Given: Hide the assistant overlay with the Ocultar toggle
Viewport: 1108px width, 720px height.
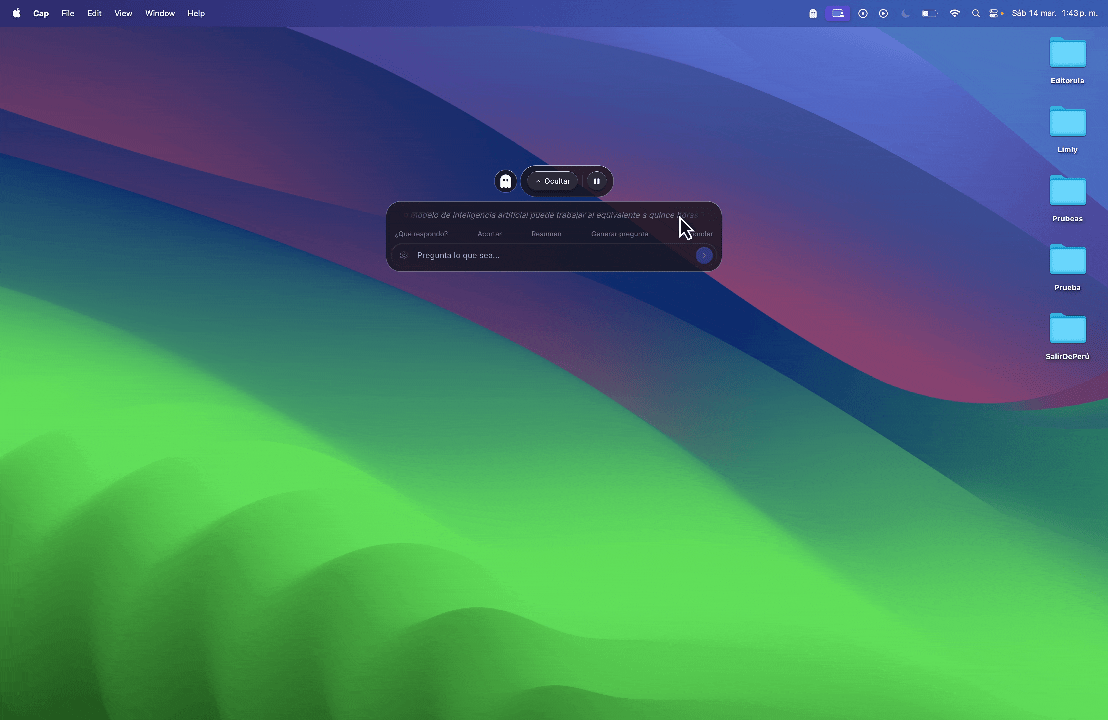Looking at the screenshot, I should click(557, 181).
